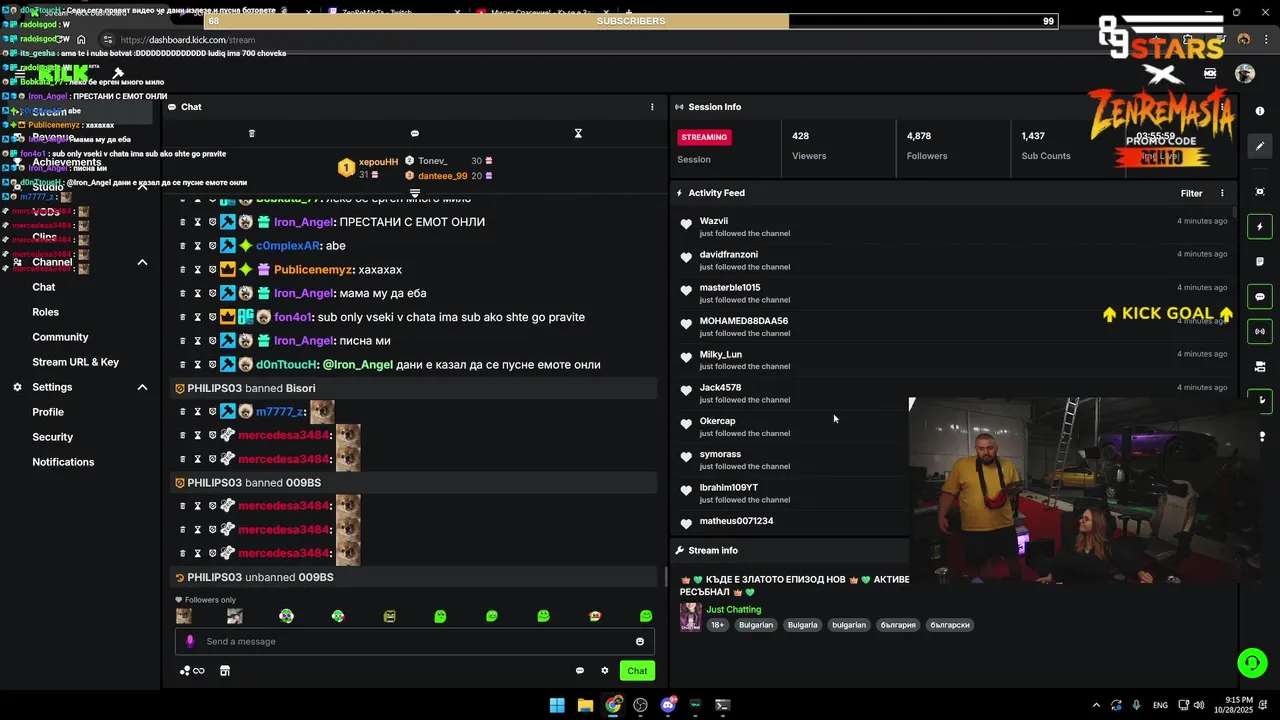Open Community in the sidebar
1280x720 pixels.
pos(60,337)
